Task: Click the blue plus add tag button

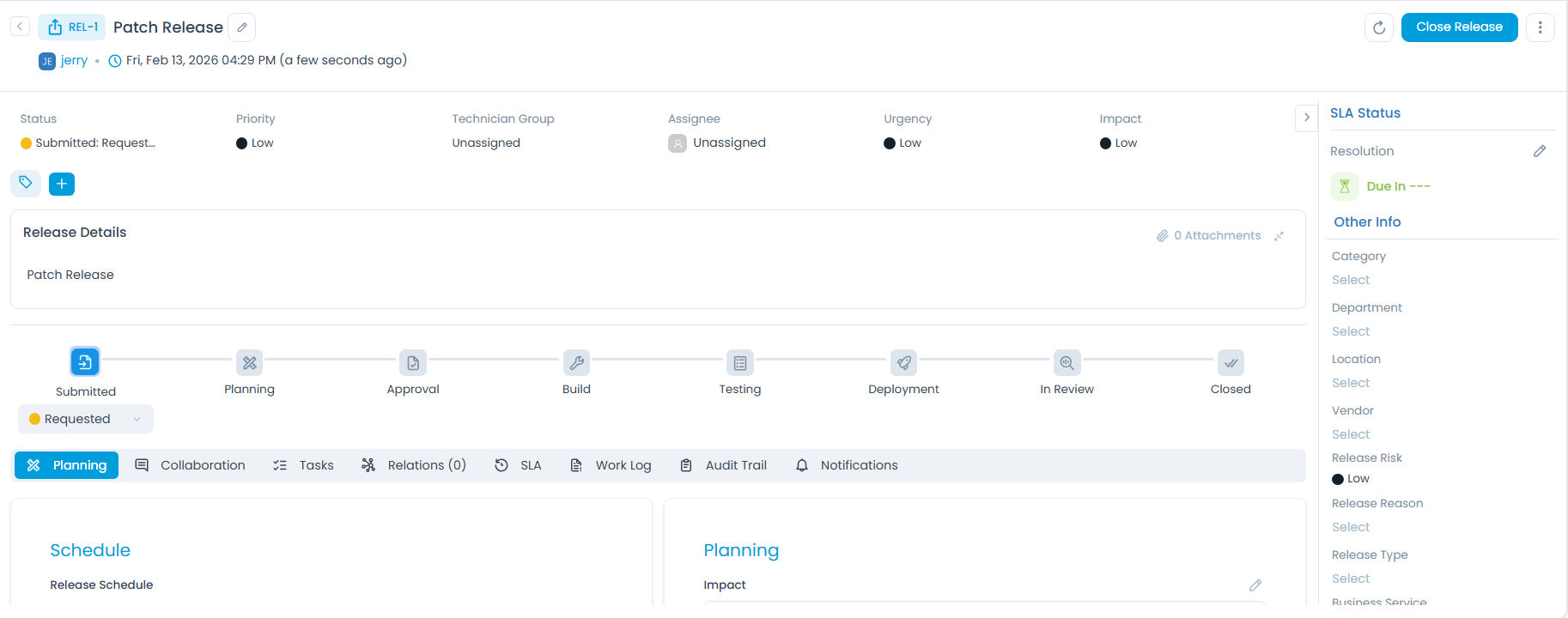Action: 62,184
